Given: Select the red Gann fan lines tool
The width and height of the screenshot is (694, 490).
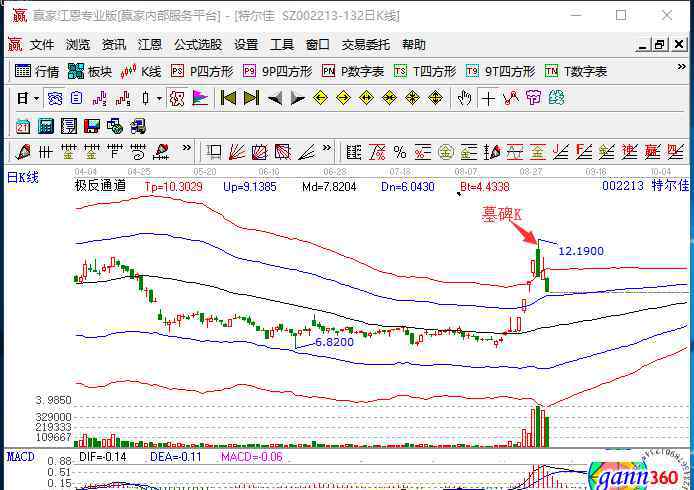Looking at the screenshot, I should point(237,152).
